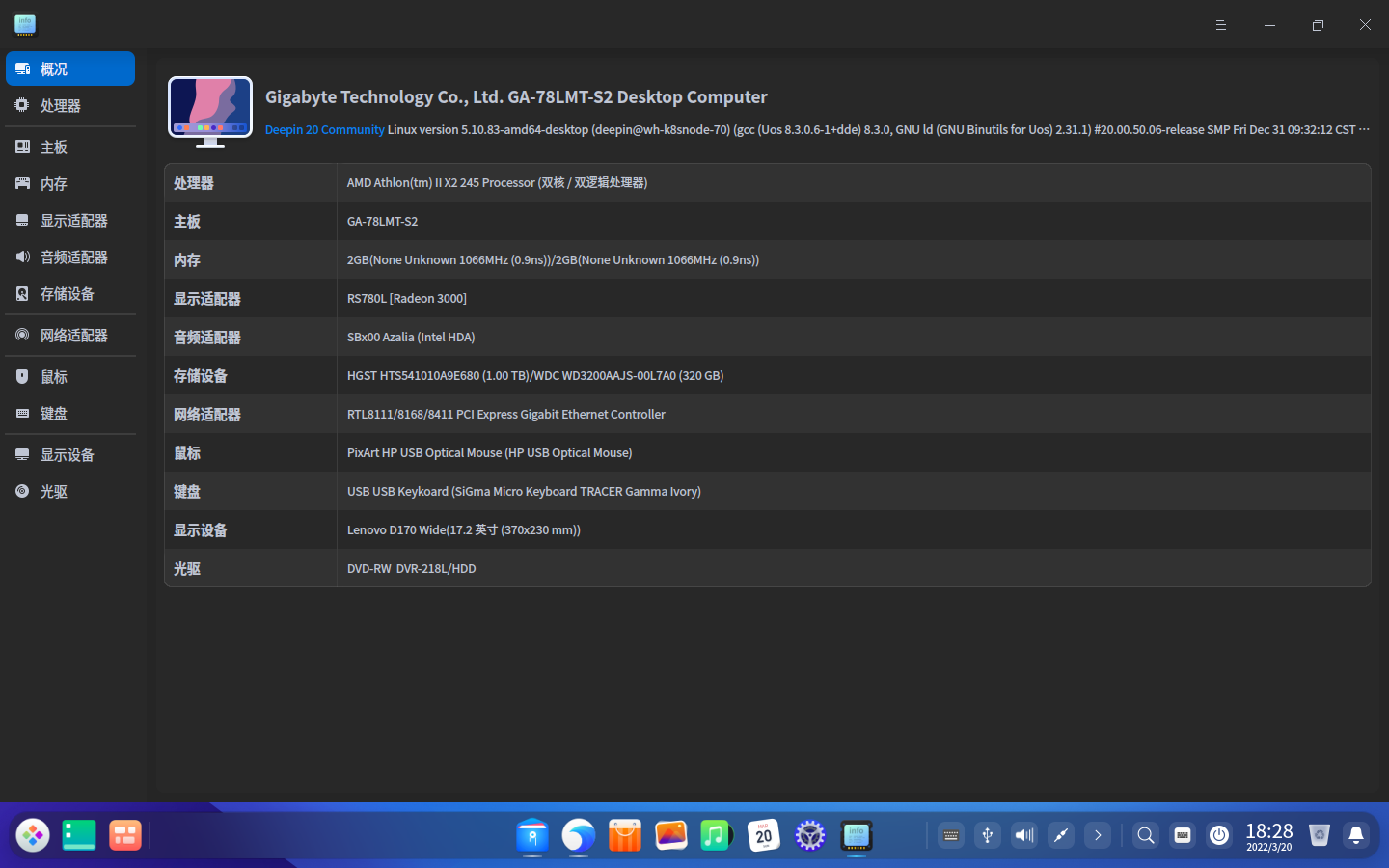This screenshot has width=1389, height=868.
Task: Open the 处理器 (processor) sidebar section
Action: [x=60, y=106]
